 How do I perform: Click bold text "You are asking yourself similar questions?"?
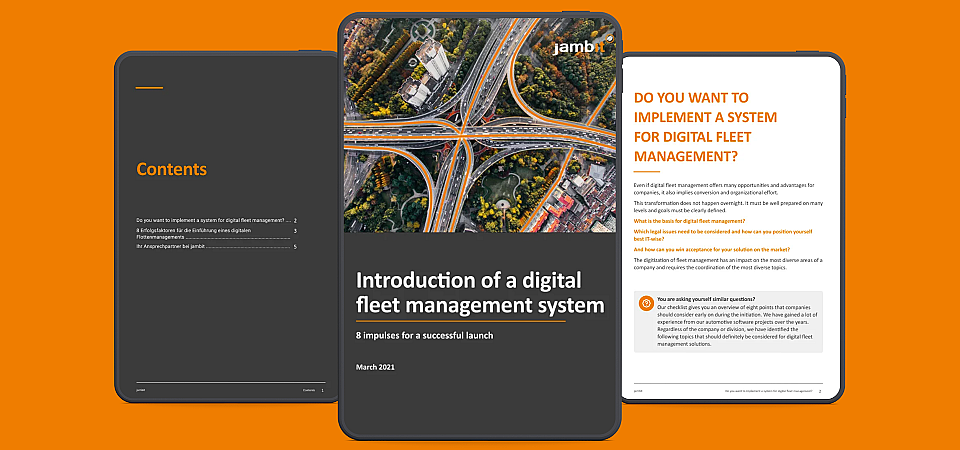706,299
